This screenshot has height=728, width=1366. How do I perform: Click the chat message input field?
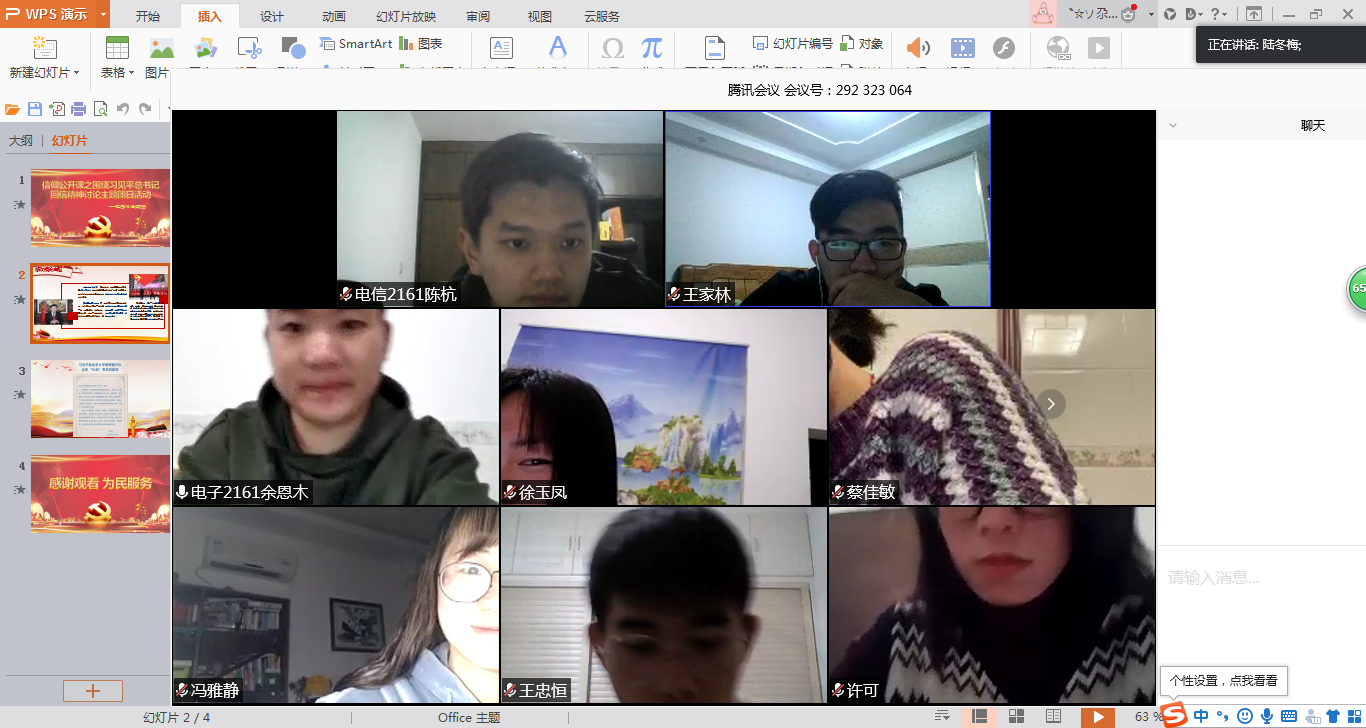point(1260,578)
